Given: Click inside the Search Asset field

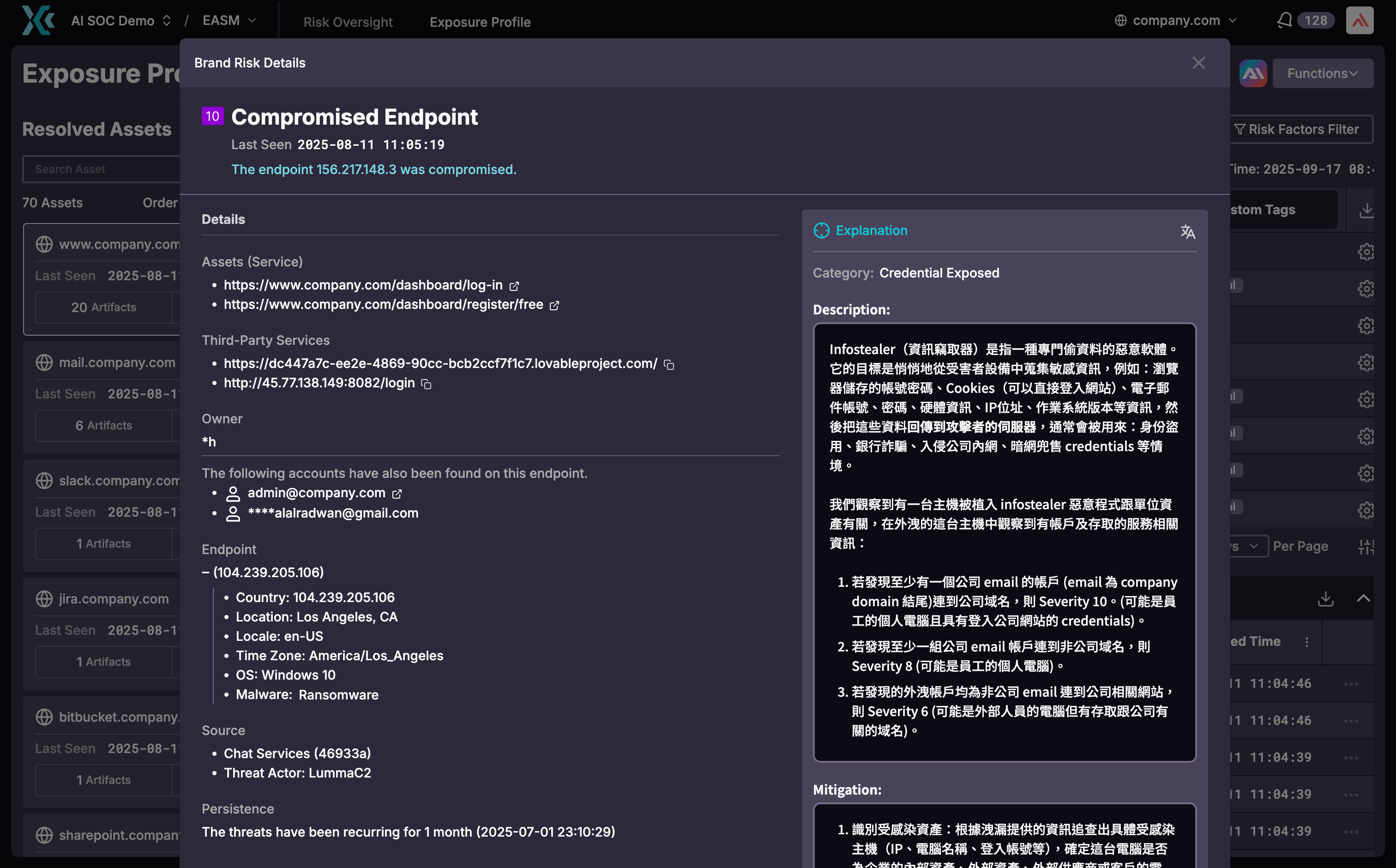Looking at the screenshot, I should tap(103, 169).
